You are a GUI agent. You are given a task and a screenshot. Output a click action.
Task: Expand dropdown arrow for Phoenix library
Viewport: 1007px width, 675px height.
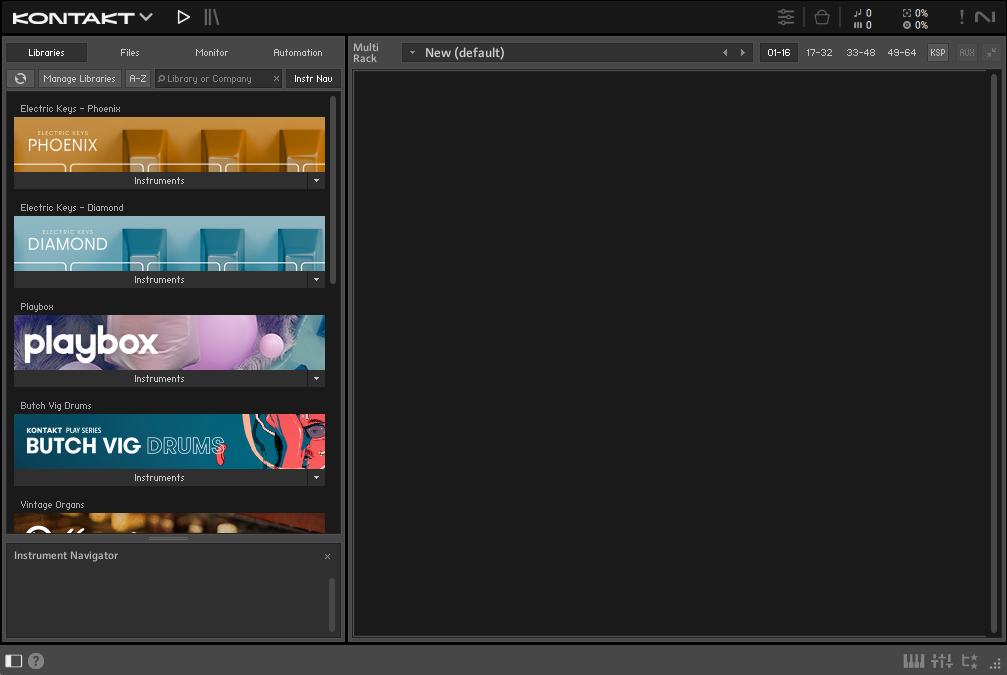point(317,180)
